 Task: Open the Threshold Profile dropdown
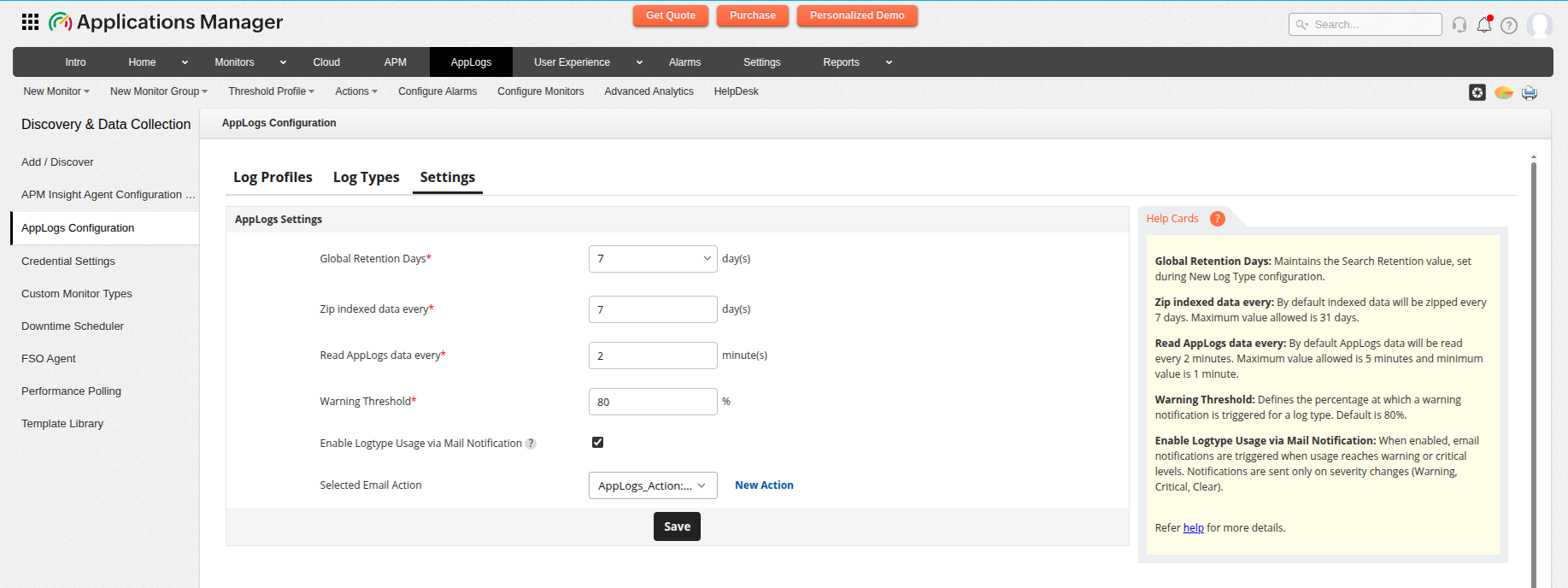click(271, 91)
